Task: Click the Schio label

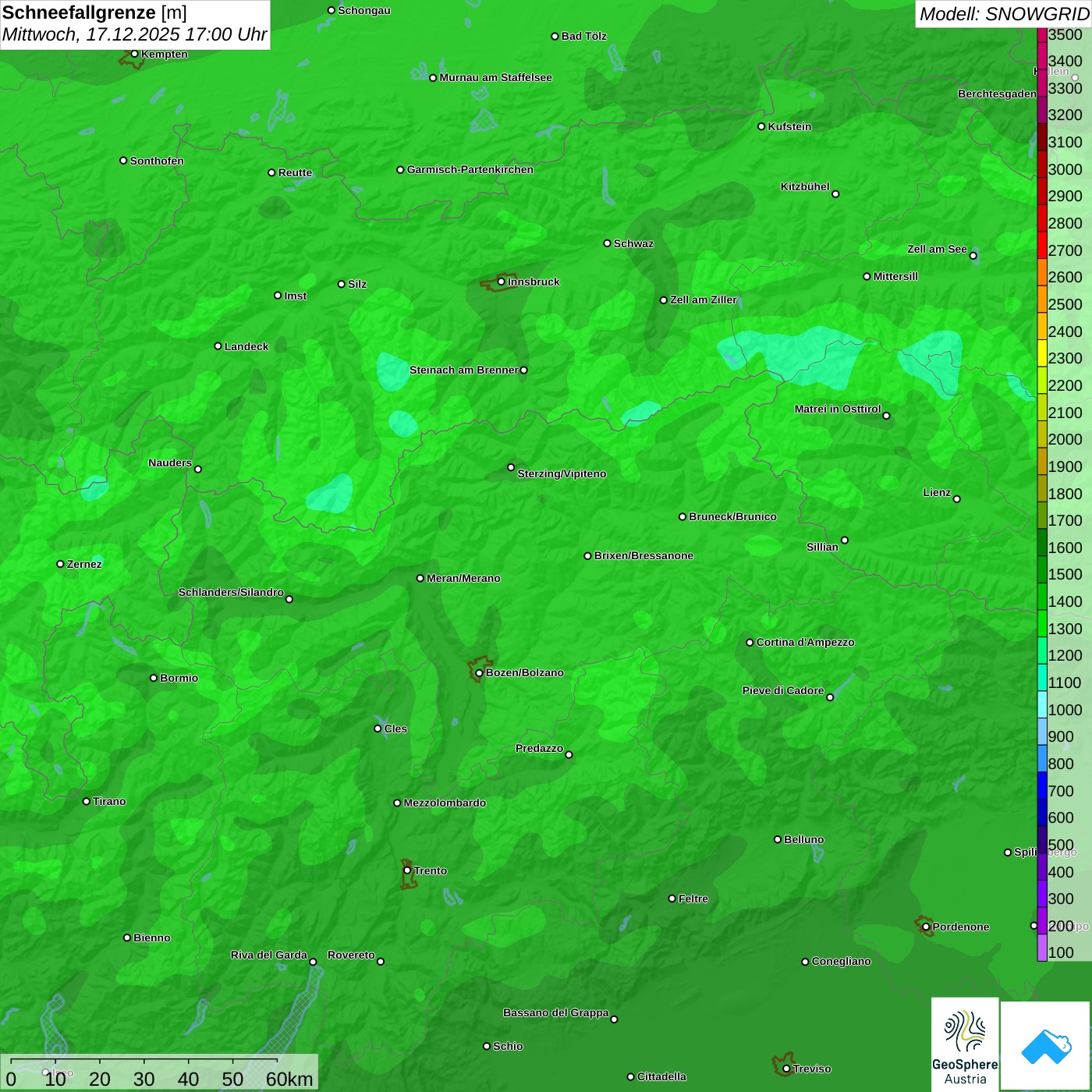Action: click(508, 1046)
